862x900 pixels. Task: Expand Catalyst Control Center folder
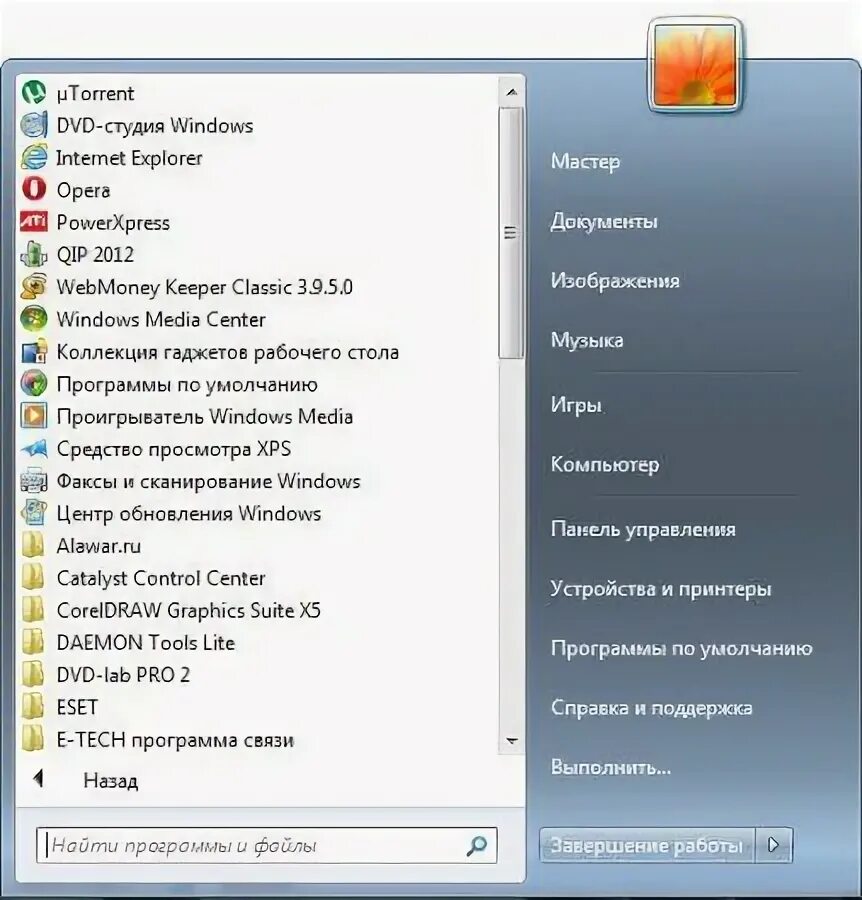[33, 577]
